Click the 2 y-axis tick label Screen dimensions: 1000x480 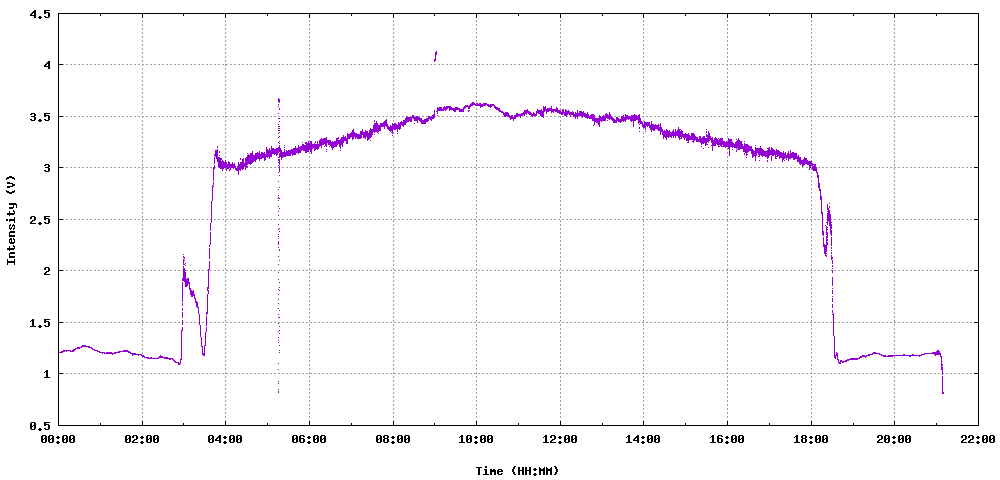pos(47,271)
